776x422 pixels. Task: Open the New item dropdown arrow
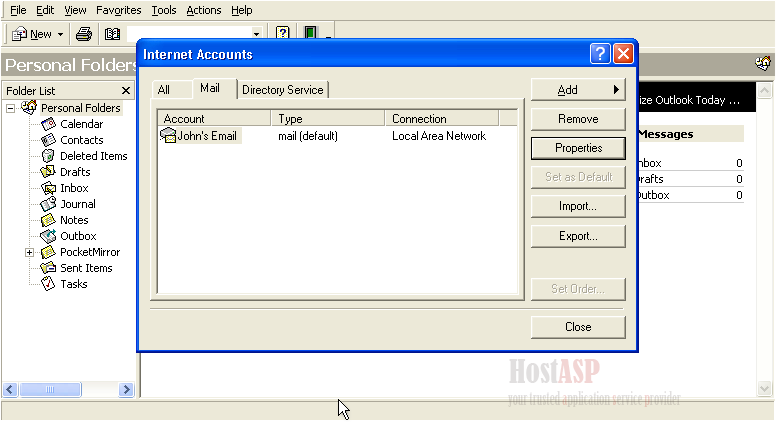(x=60, y=34)
